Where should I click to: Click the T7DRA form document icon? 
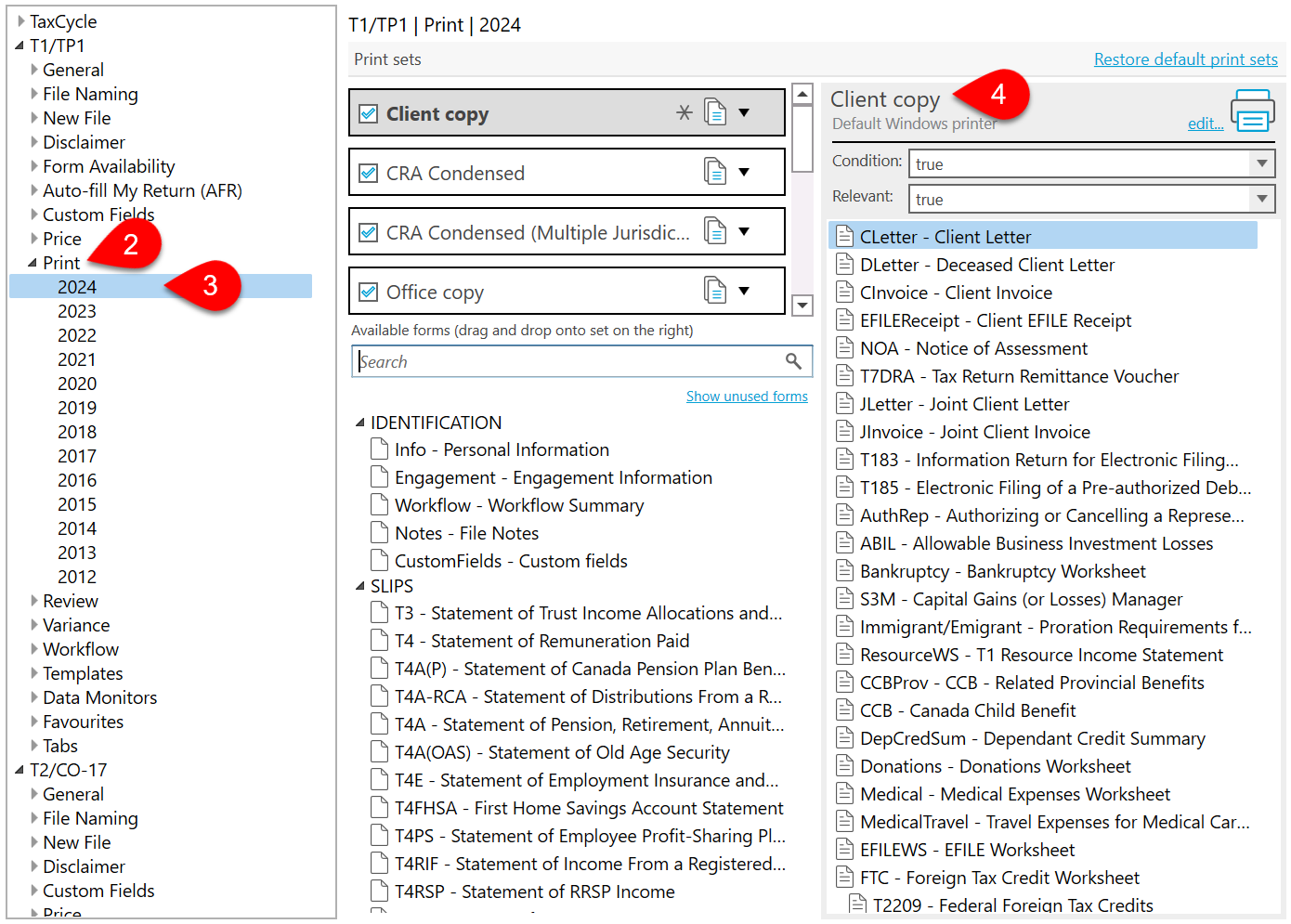click(x=844, y=375)
